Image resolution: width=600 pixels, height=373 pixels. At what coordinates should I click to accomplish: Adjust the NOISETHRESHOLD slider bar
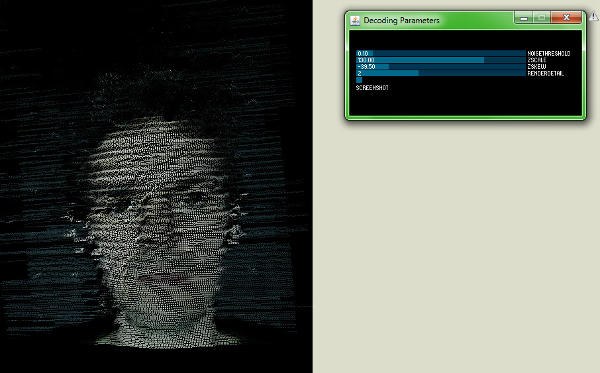coord(441,54)
